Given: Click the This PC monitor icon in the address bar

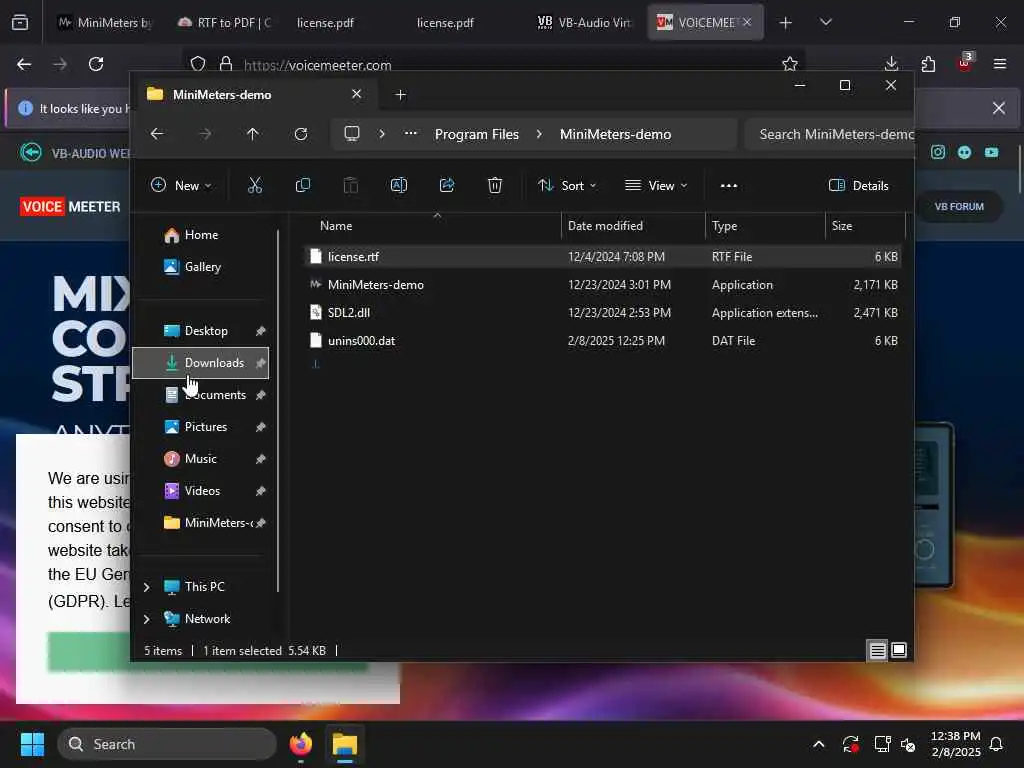Looking at the screenshot, I should pos(352,134).
